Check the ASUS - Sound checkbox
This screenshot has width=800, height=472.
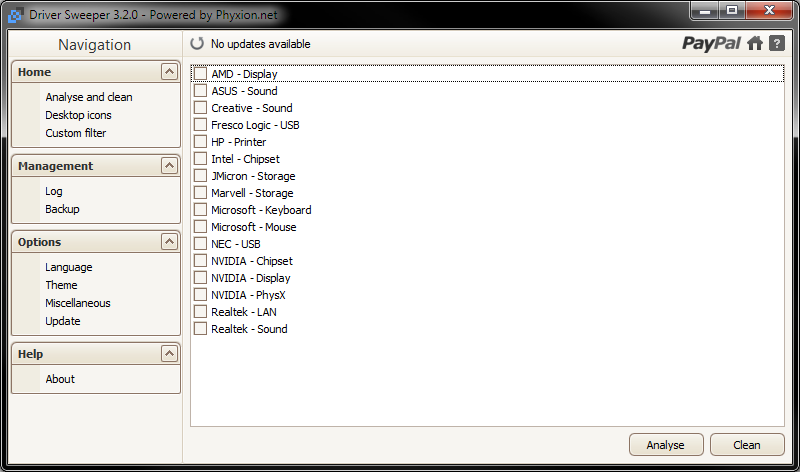(x=201, y=91)
